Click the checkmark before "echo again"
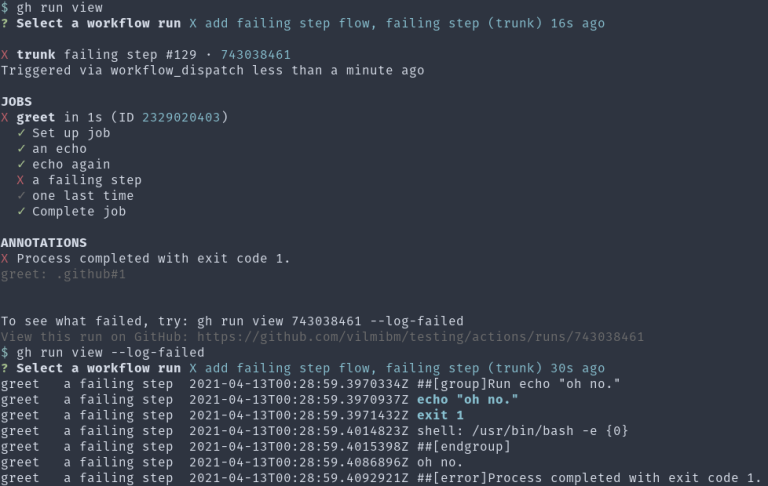The width and height of the screenshot is (768, 486). pos(21,165)
